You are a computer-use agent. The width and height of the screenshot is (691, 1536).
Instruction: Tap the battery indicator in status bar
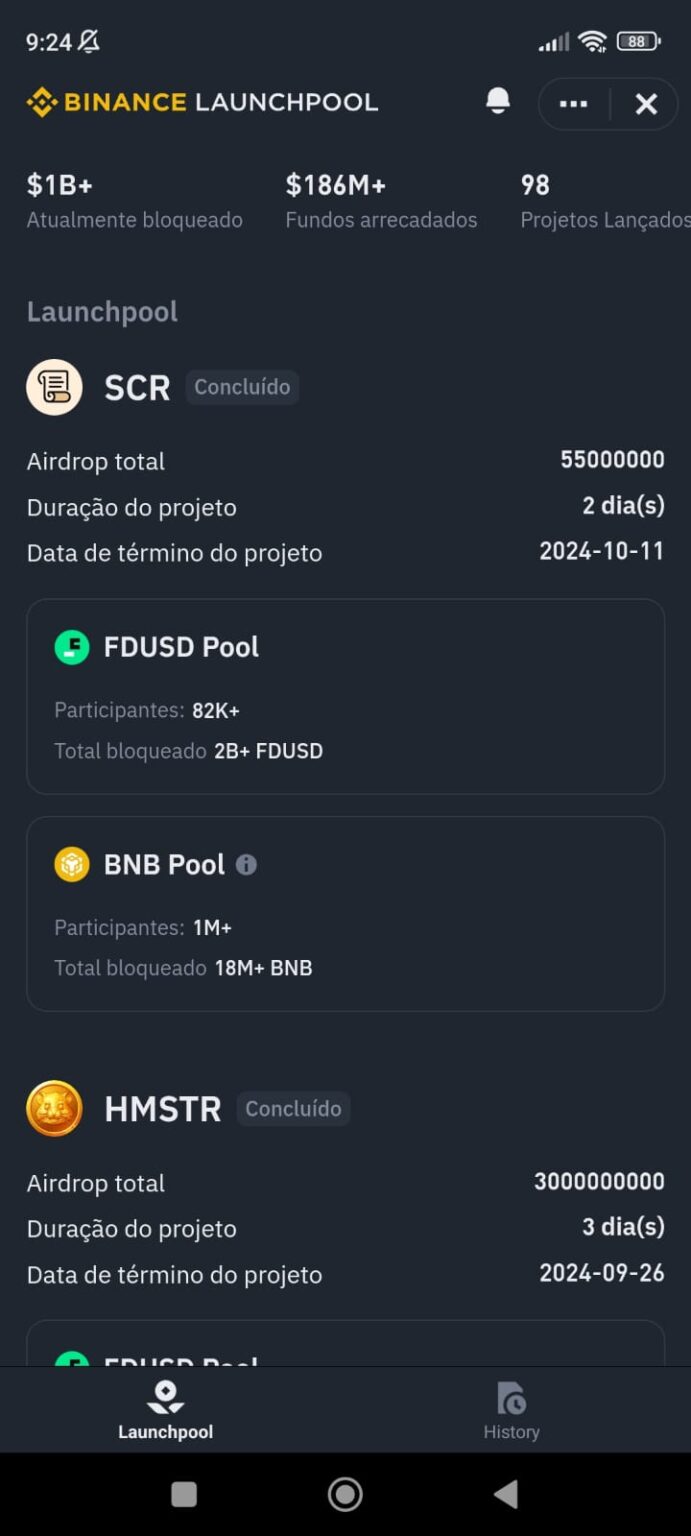pos(637,40)
